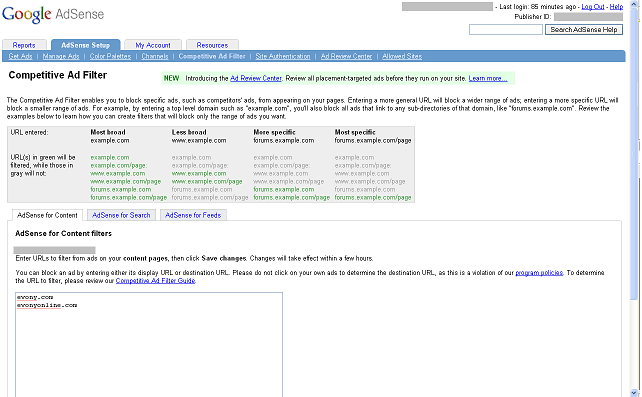Select Competitive Ad Filter in submenu
This screenshot has width=642, height=397.
coord(212,56)
